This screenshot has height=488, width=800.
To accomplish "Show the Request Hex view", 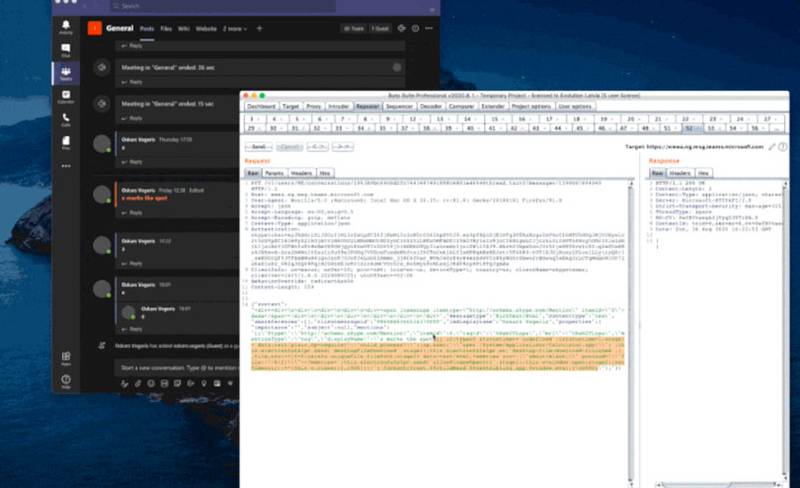I will (325, 173).
